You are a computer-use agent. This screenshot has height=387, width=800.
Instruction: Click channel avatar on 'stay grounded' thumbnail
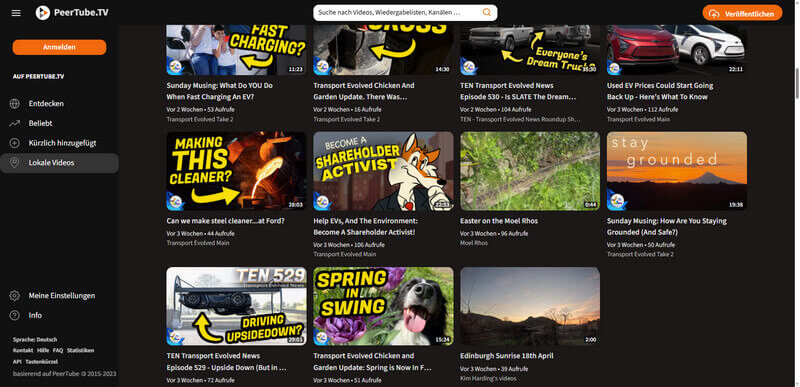click(616, 202)
